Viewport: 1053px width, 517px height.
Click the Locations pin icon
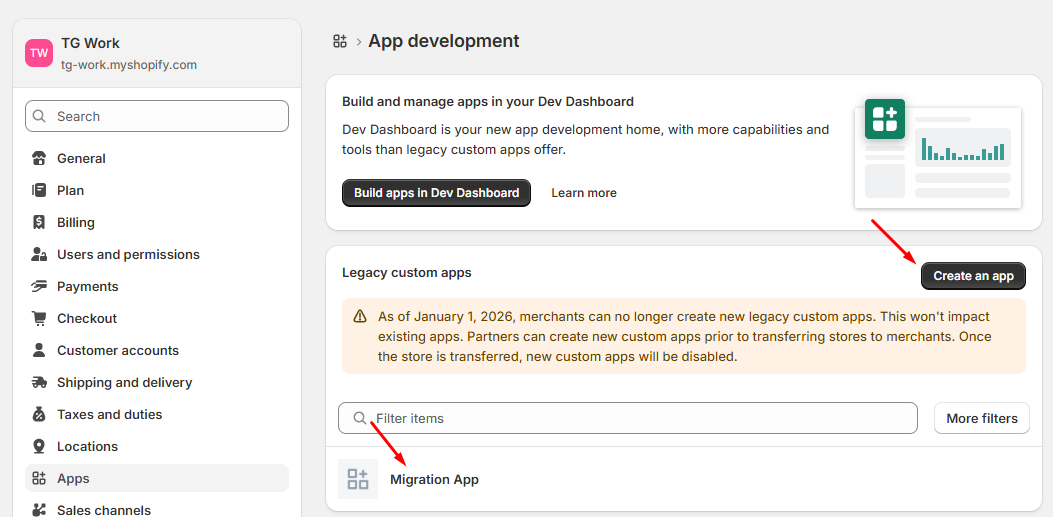point(39,446)
